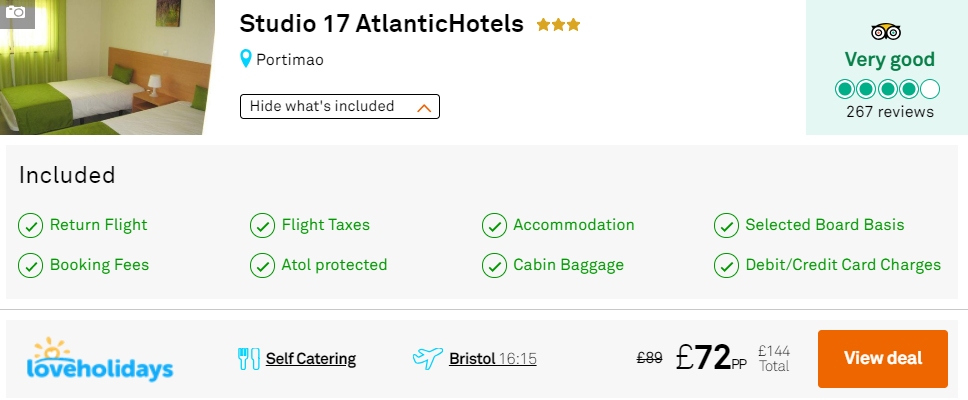Click the blue location pin beside Portimao

(x=246, y=59)
